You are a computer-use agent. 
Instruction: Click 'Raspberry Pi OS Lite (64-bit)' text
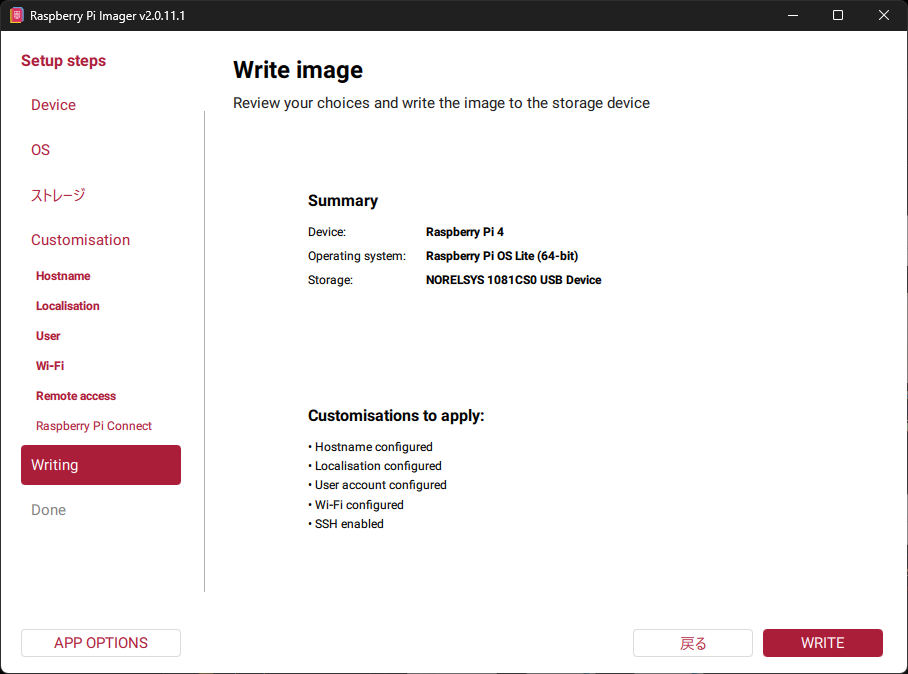pos(502,256)
